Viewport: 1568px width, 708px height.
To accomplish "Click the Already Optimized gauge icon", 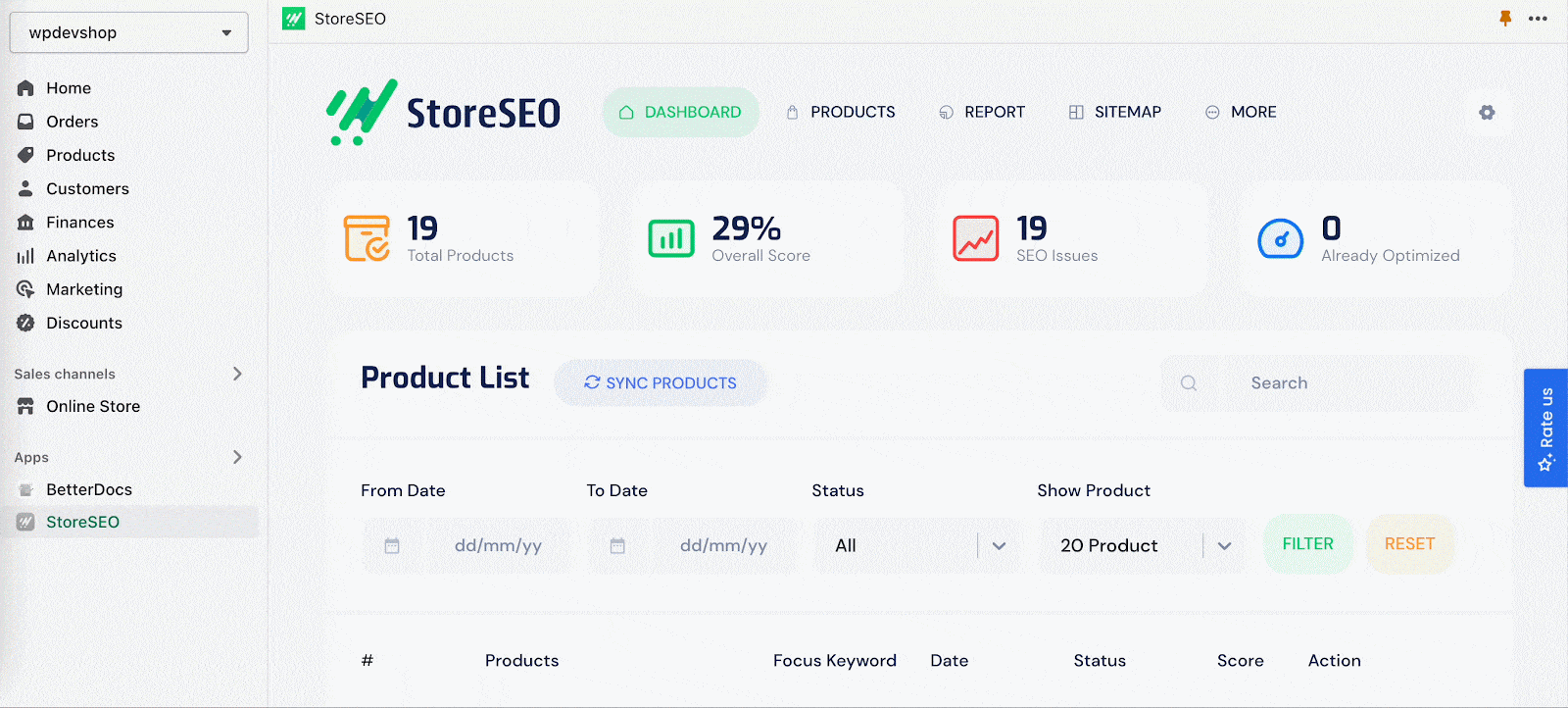I will (1280, 238).
